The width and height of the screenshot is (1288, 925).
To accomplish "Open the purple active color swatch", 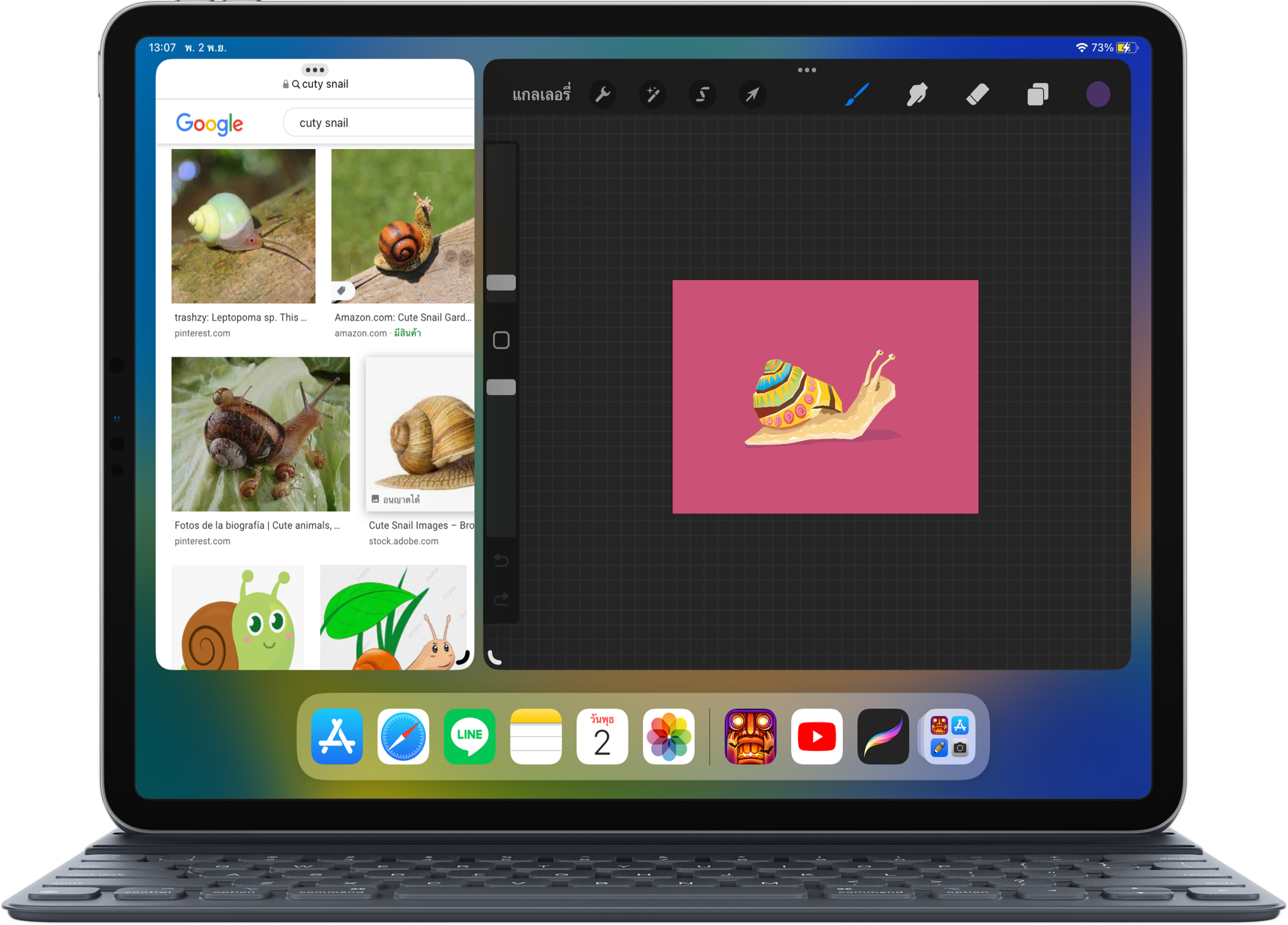I will (1098, 94).
